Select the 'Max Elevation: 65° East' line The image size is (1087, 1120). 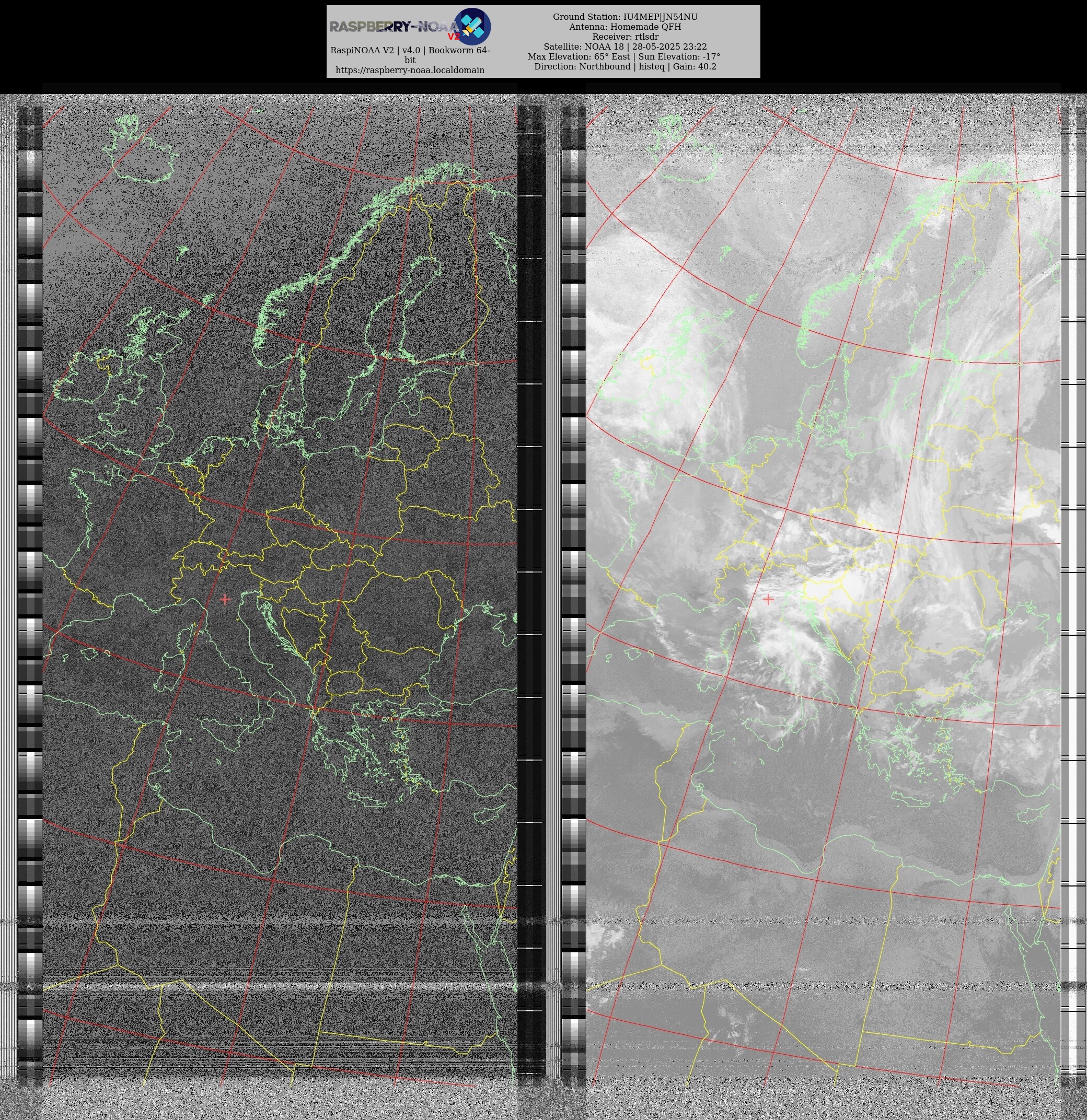point(579,56)
